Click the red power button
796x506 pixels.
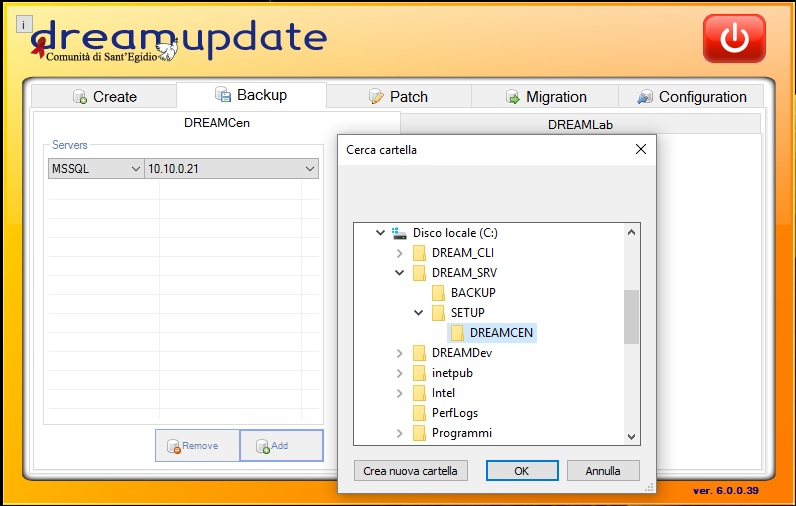pyautogui.click(x=734, y=39)
